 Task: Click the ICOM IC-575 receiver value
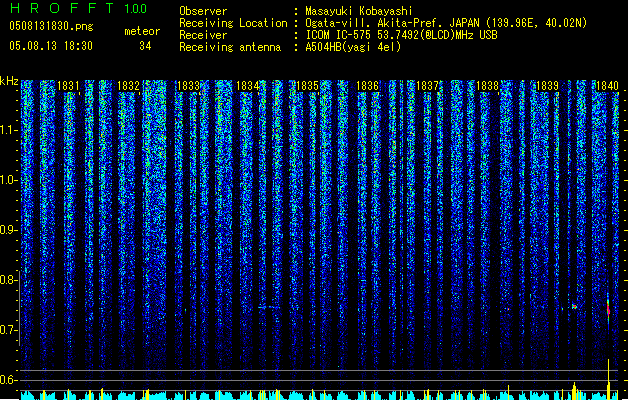402,35
